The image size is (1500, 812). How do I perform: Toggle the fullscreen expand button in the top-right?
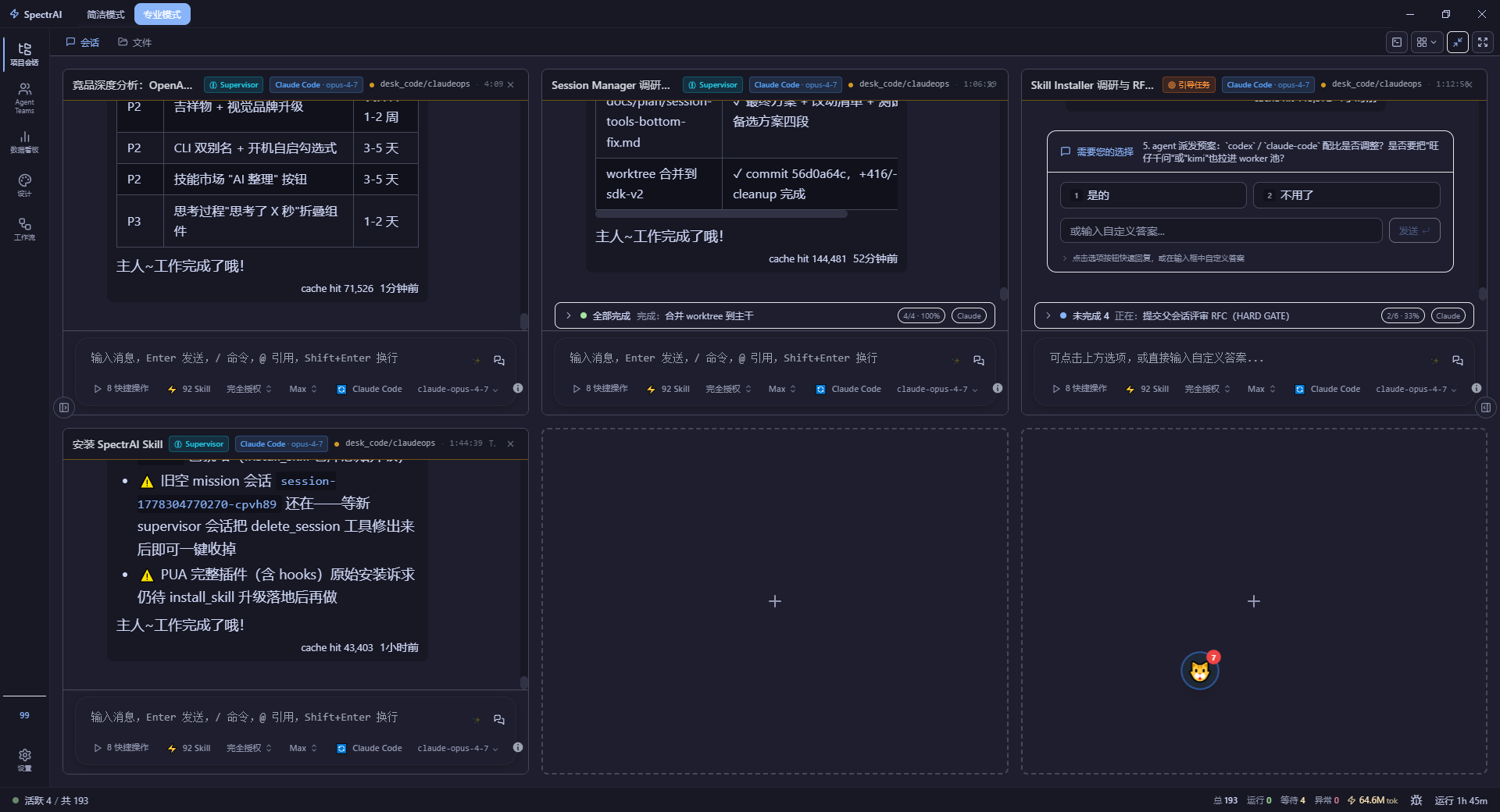[x=1483, y=42]
